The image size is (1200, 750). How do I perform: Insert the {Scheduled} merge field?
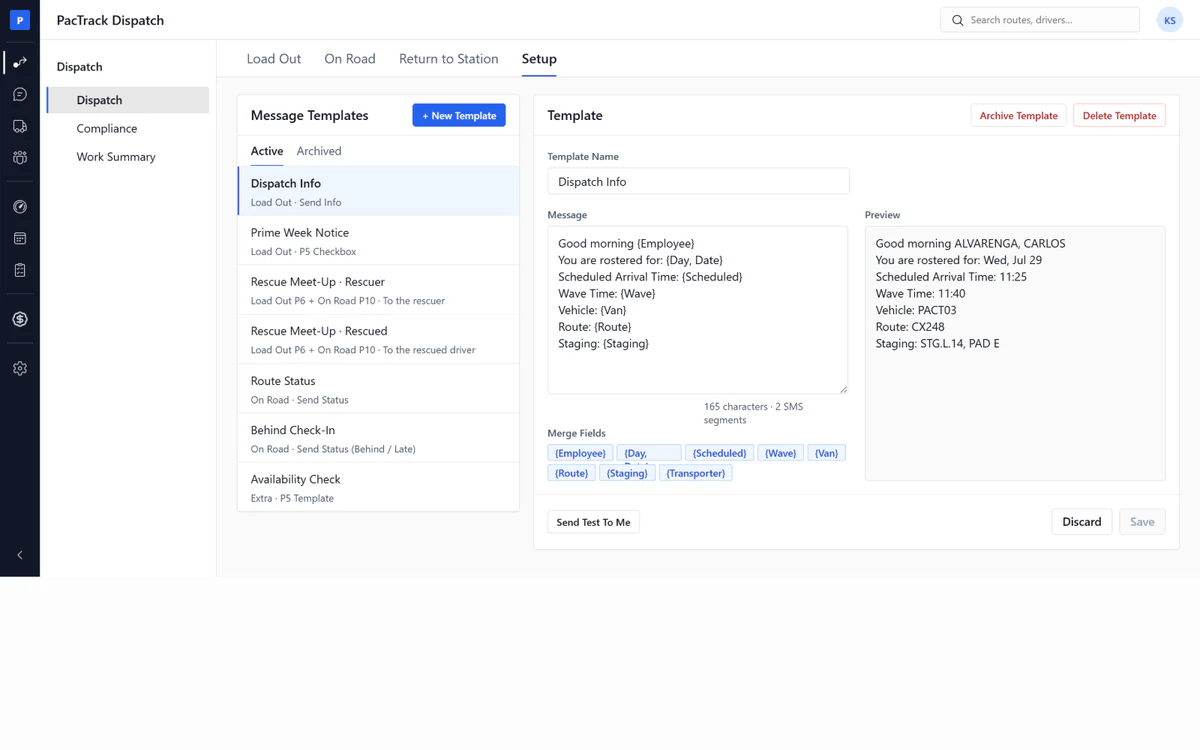pyautogui.click(x=719, y=453)
